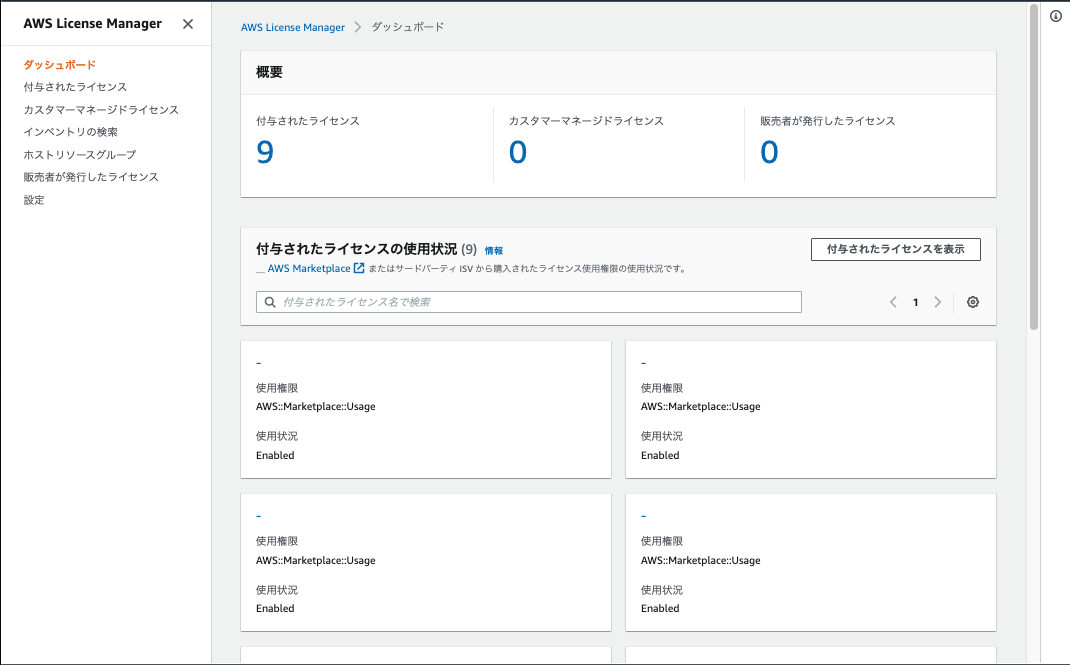Screen dimensions: 1070x665
Task: Select page number 1 in pagination
Action: coord(915,302)
